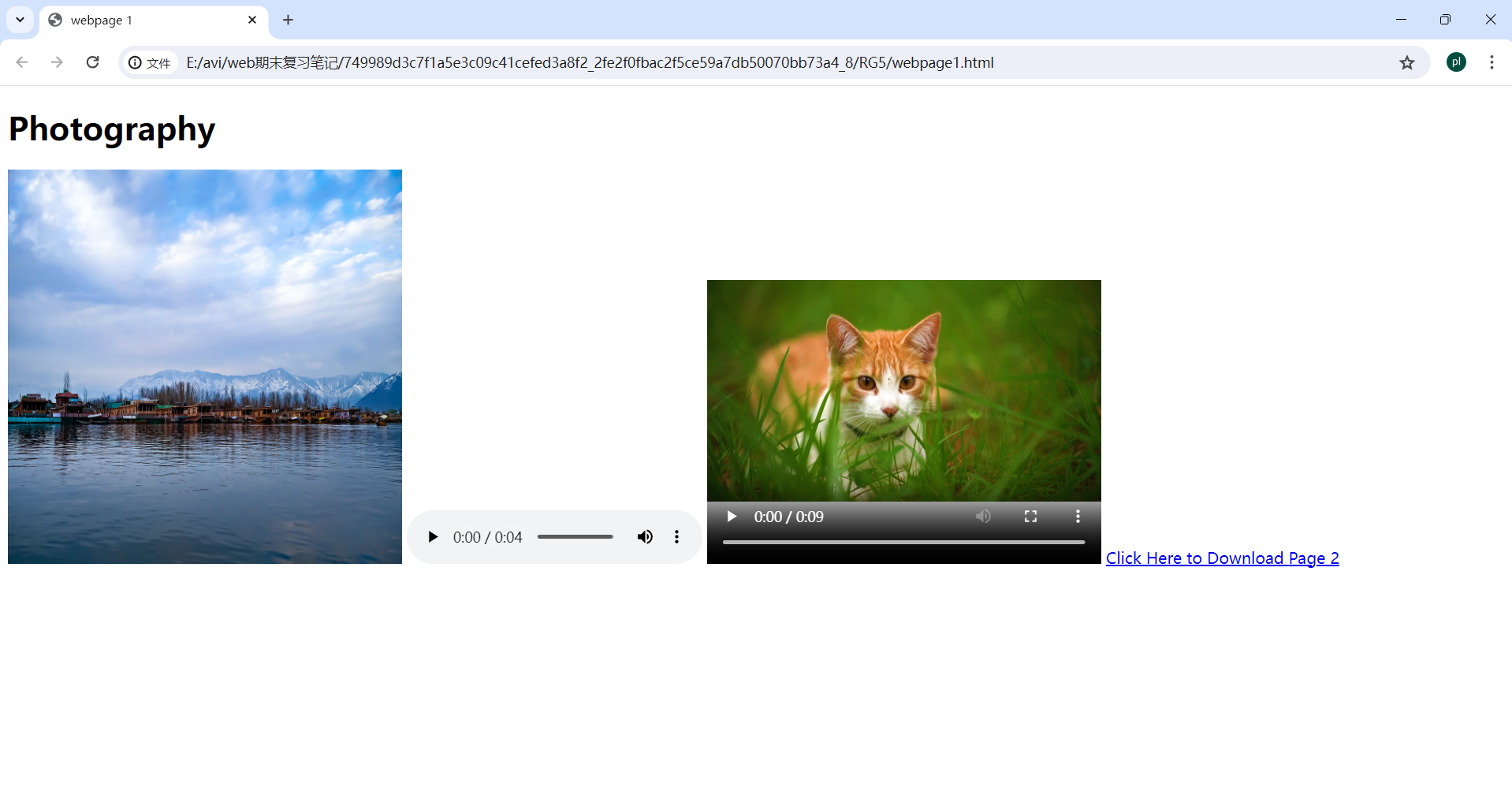Screen dimensions: 1512x795
Task: Restore down the browser window
Action: 1445,20
